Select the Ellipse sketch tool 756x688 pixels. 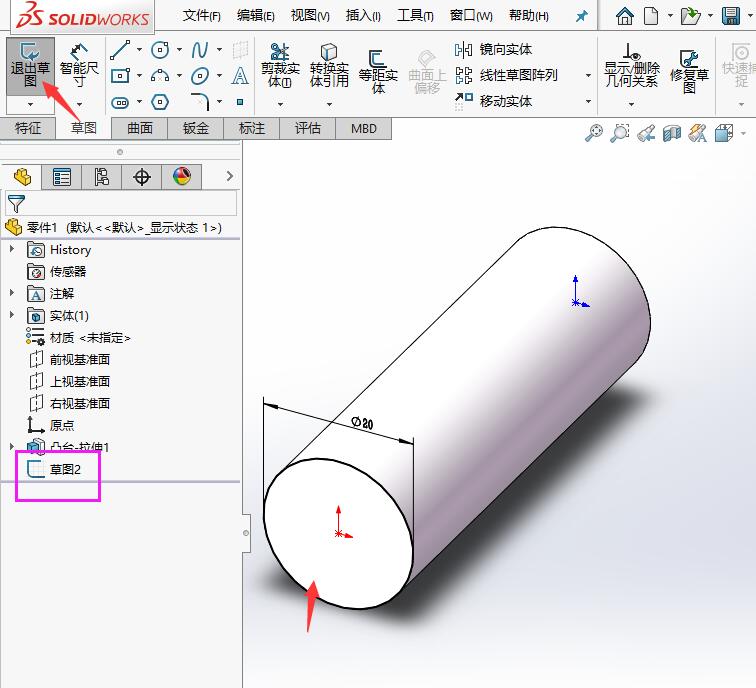[x=200, y=76]
